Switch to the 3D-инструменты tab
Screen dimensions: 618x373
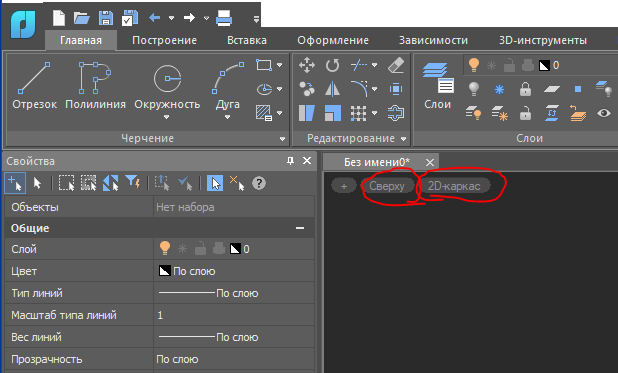(x=543, y=40)
